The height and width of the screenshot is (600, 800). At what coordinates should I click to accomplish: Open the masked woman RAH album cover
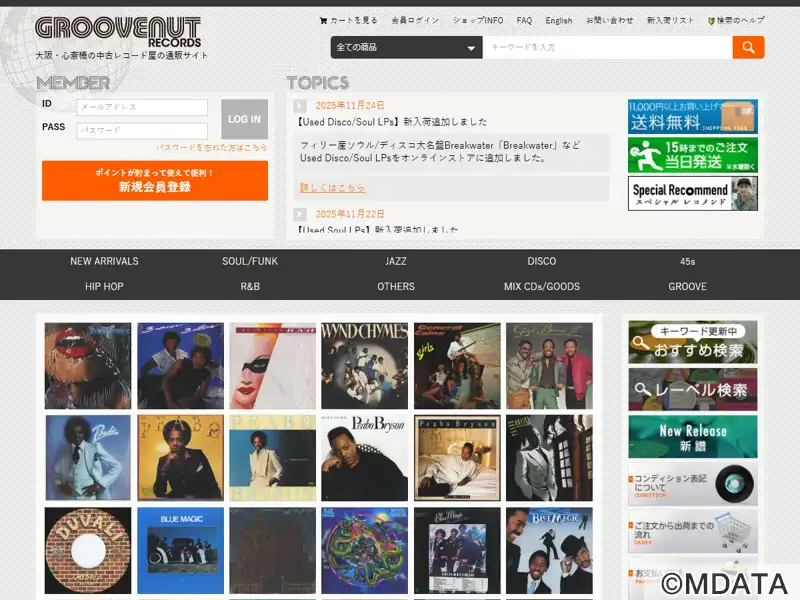point(272,366)
